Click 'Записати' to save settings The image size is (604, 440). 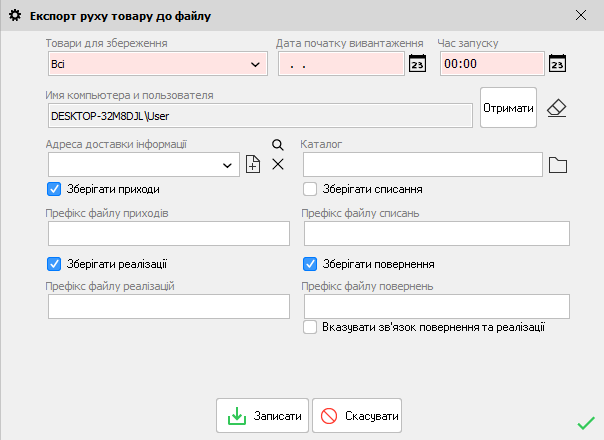pyautogui.click(x=262, y=415)
